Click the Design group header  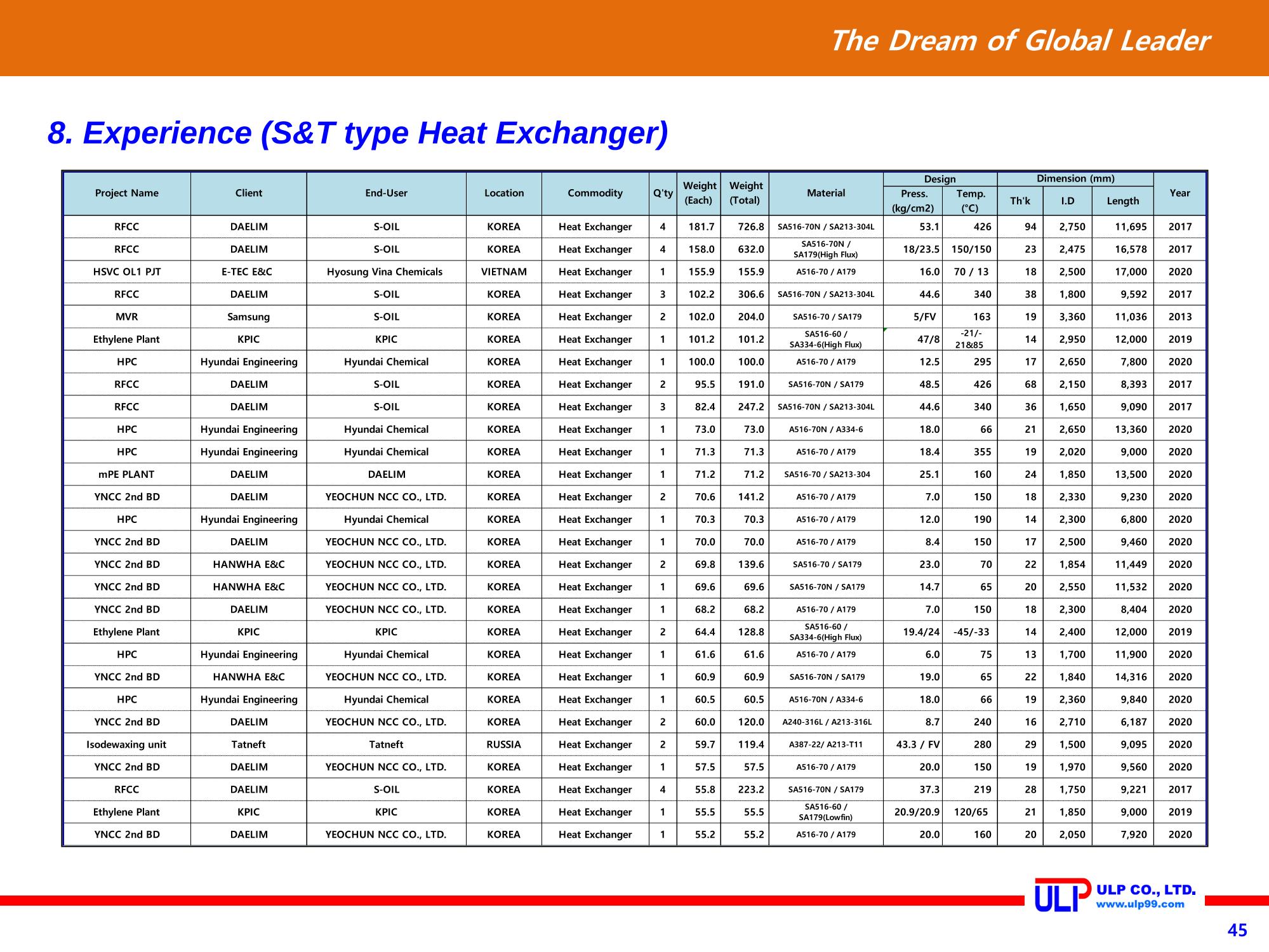pos(940,180)
